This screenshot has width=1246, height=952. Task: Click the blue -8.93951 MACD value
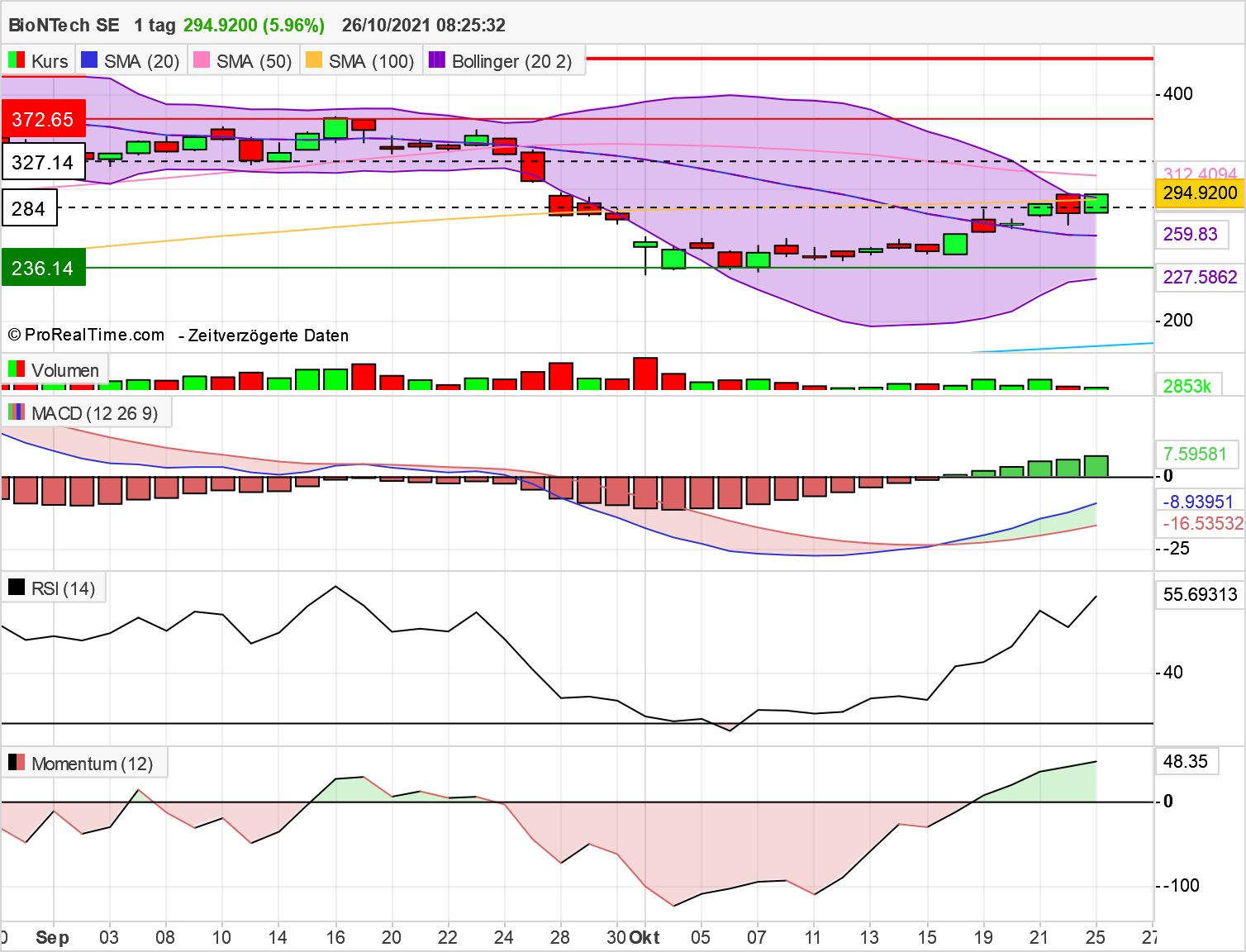1198,502
